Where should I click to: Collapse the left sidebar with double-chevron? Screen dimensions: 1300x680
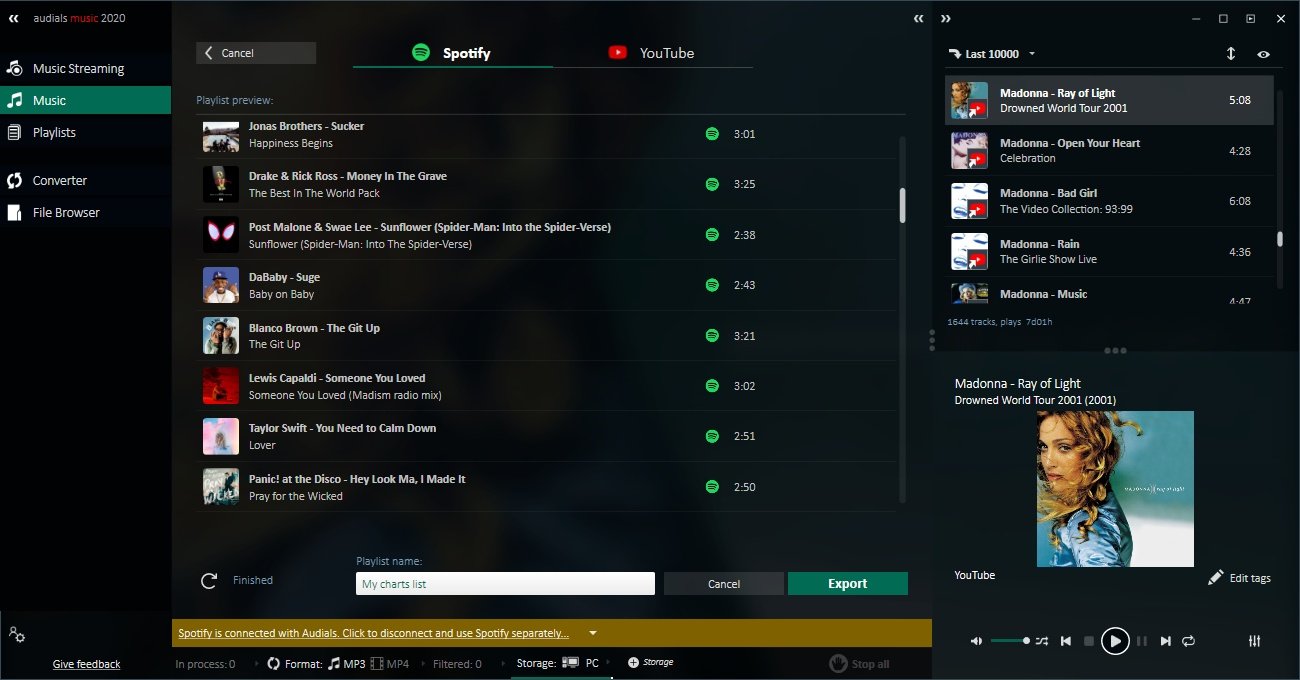[14, 18]
